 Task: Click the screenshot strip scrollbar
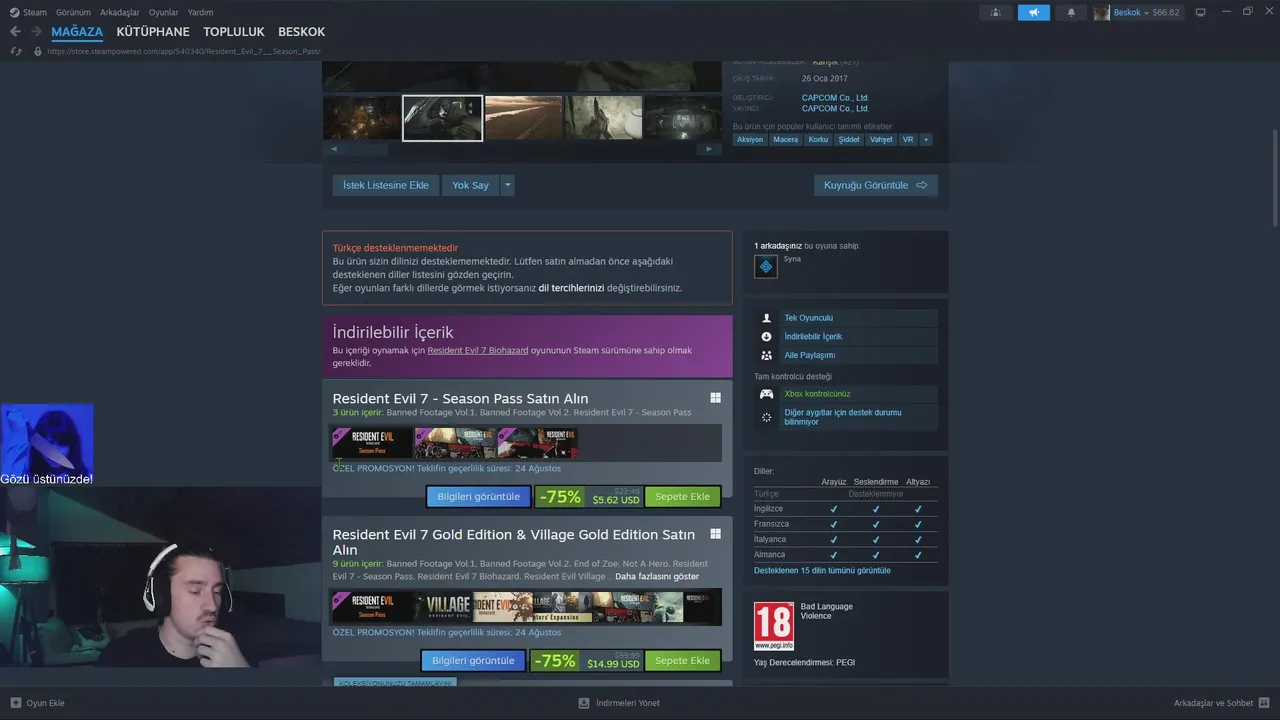[522, 149]
